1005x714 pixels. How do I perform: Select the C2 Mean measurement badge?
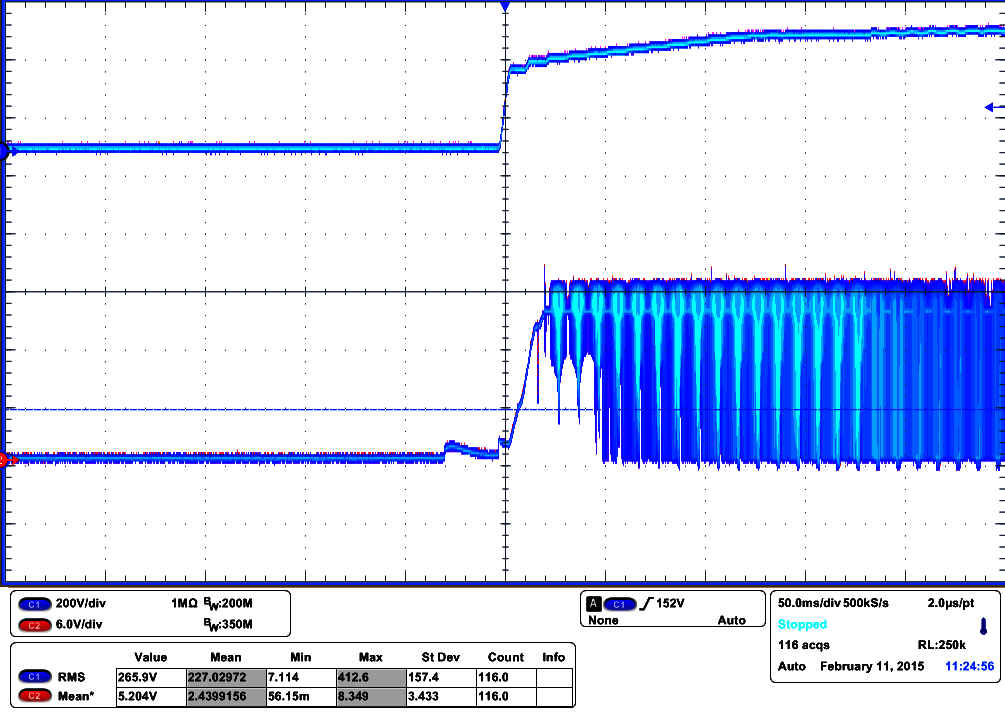34,695
